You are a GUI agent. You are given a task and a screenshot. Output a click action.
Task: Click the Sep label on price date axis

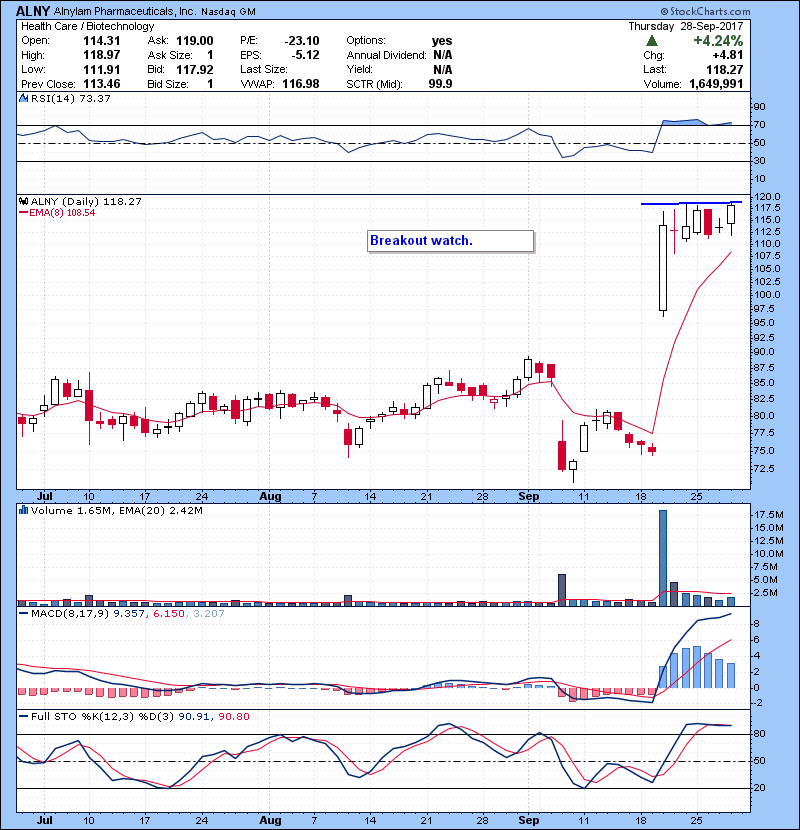[x=527, y=495]
